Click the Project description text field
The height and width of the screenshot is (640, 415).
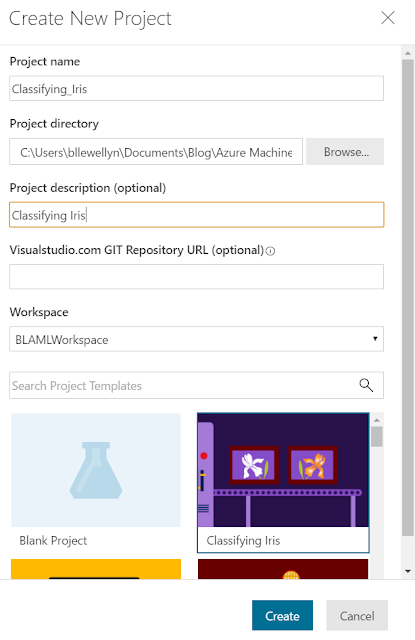click(x=196, y=215)
